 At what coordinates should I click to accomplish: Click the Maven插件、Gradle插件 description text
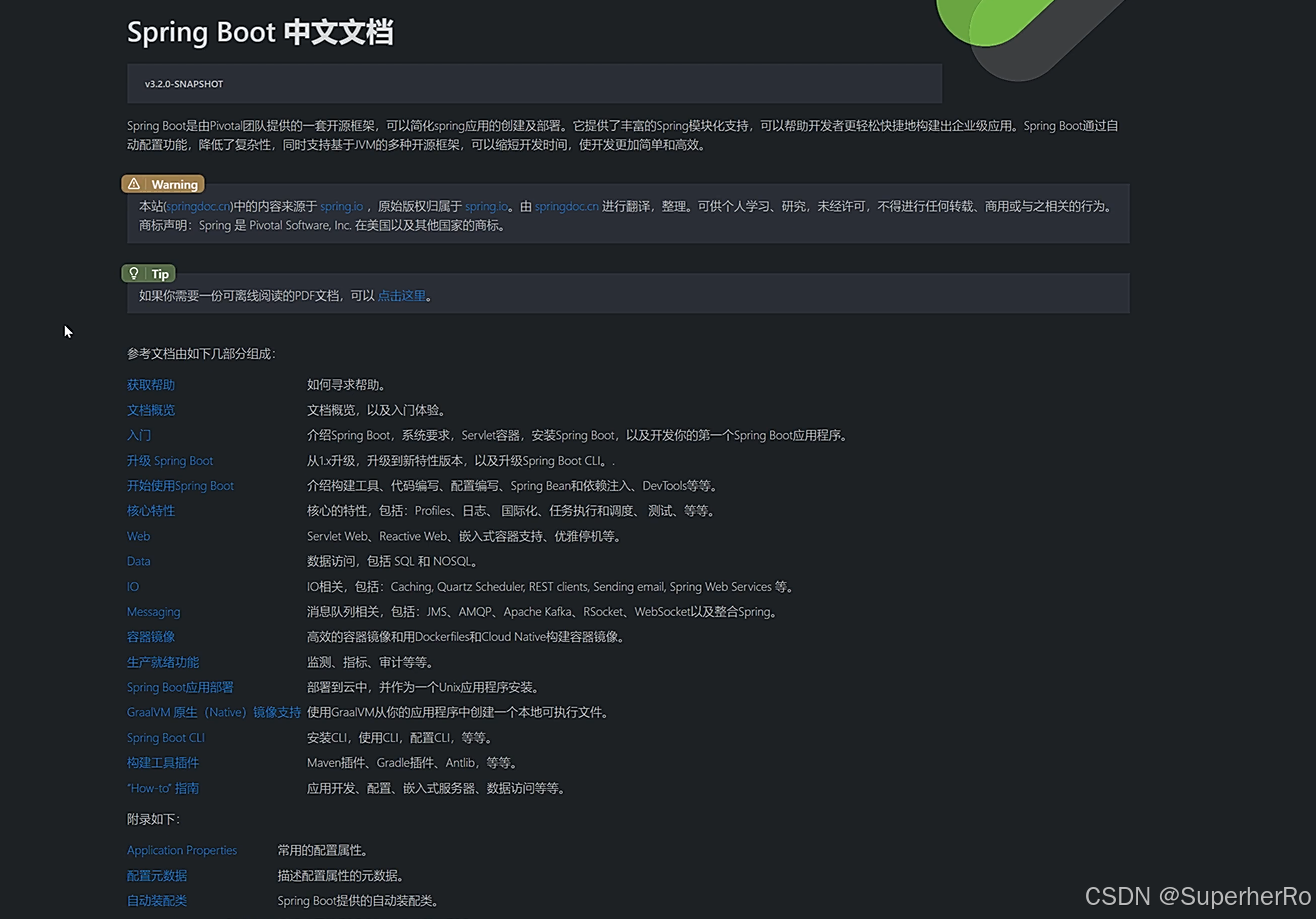(412, 763)
